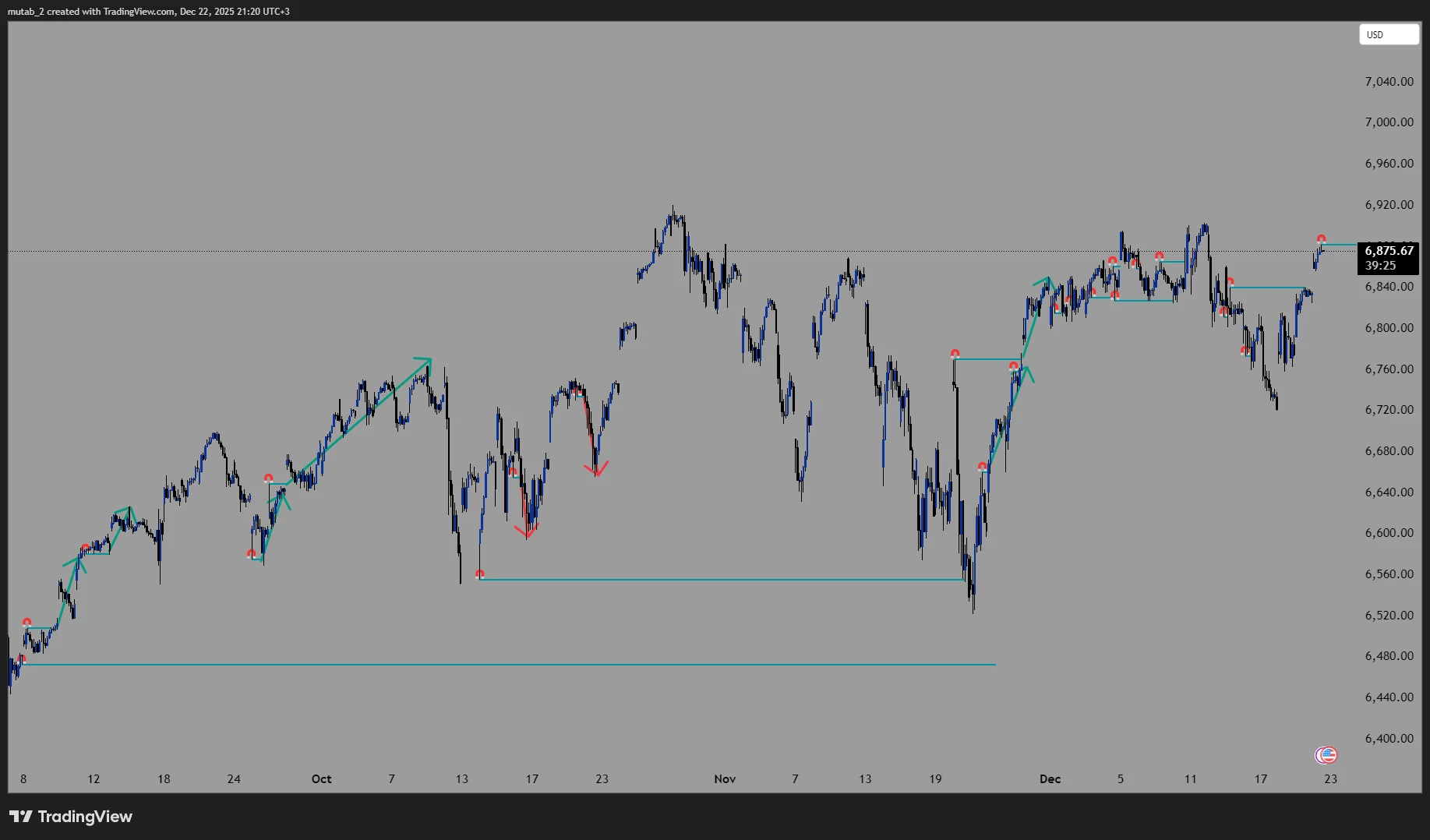Click the current price label 6,875.67
This screenshot has height=840, width=1430.
coord(1389,251)
